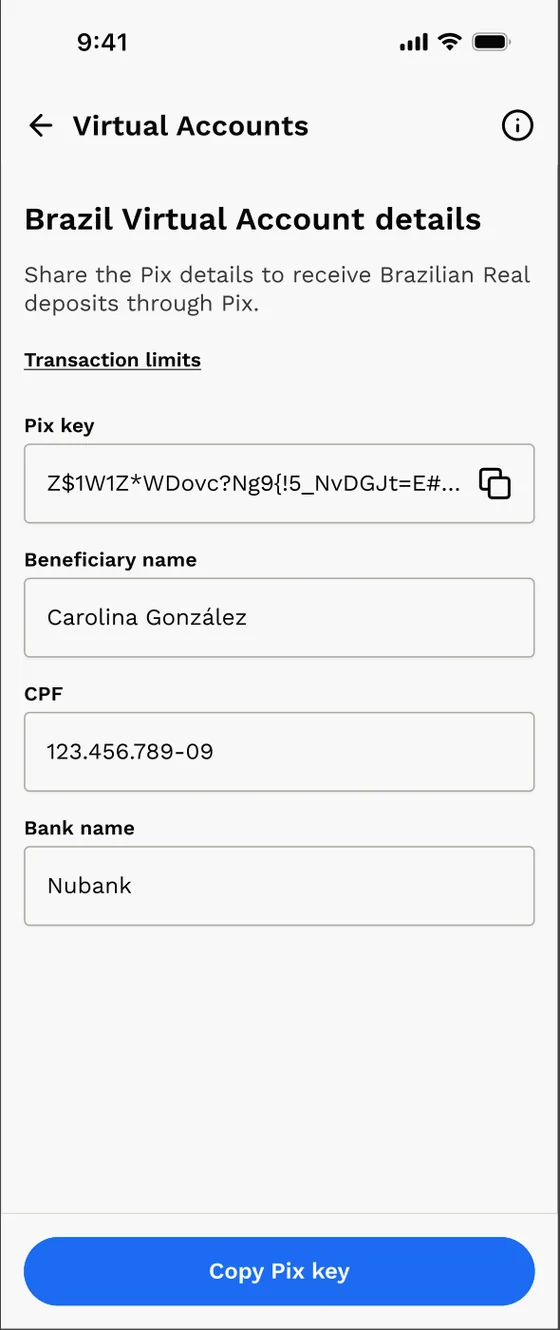Tap the battery indicator icon

coord(493,42)
